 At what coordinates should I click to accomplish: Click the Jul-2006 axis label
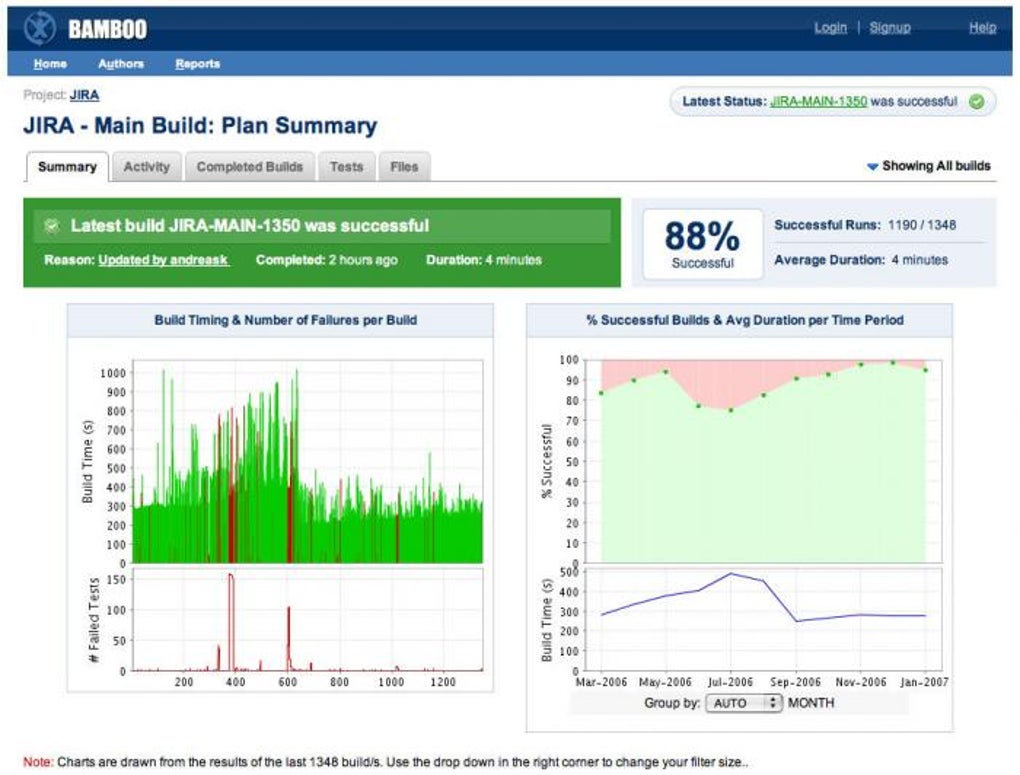(x=730, y=682)
